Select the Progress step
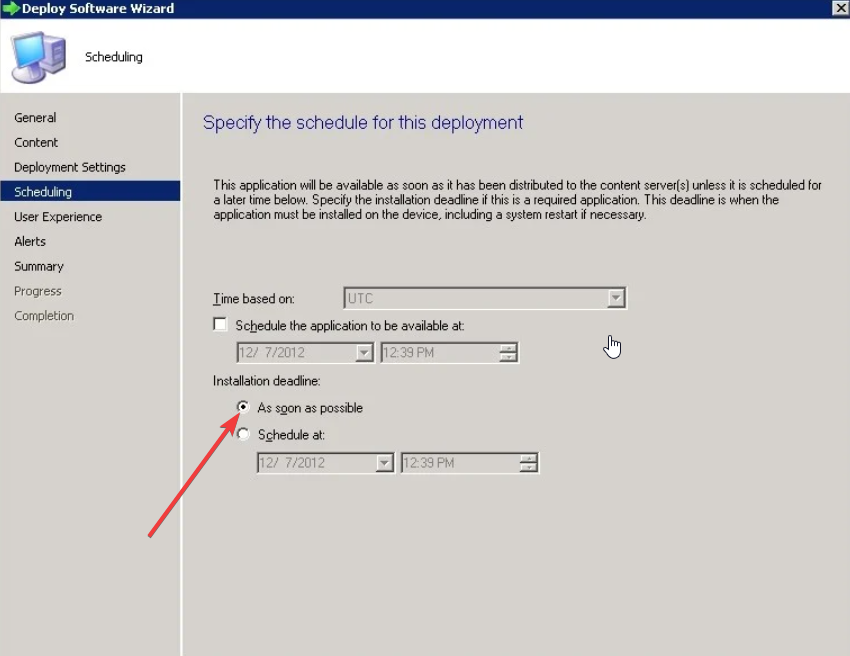Viewport: 850px width, 656px height. pyautogui.click(x=38, y=291)
